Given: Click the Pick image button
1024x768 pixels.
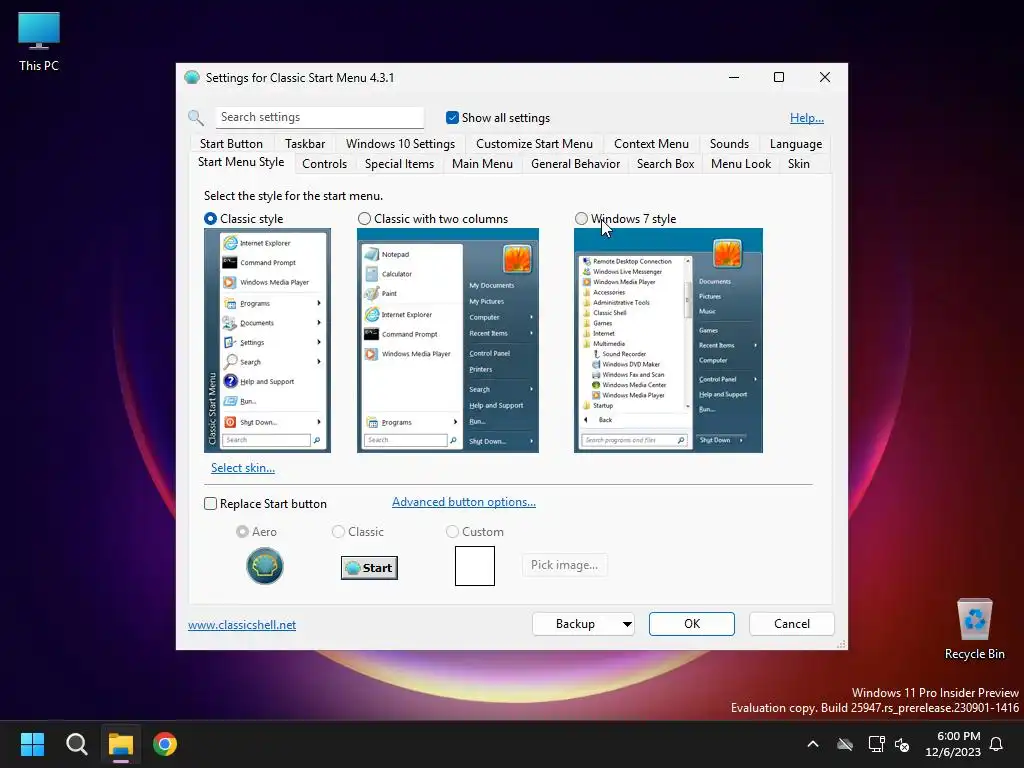Looking at the screenshot, I should pos(564,565).
